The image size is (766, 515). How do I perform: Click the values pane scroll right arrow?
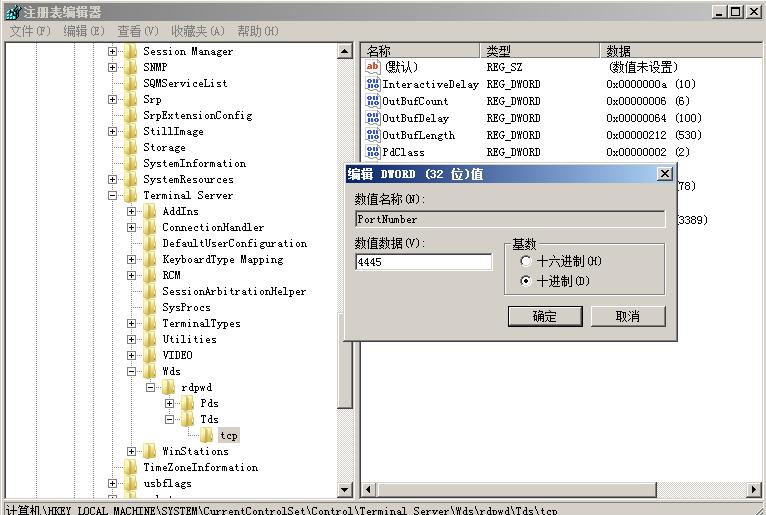(x=754, y=489)
